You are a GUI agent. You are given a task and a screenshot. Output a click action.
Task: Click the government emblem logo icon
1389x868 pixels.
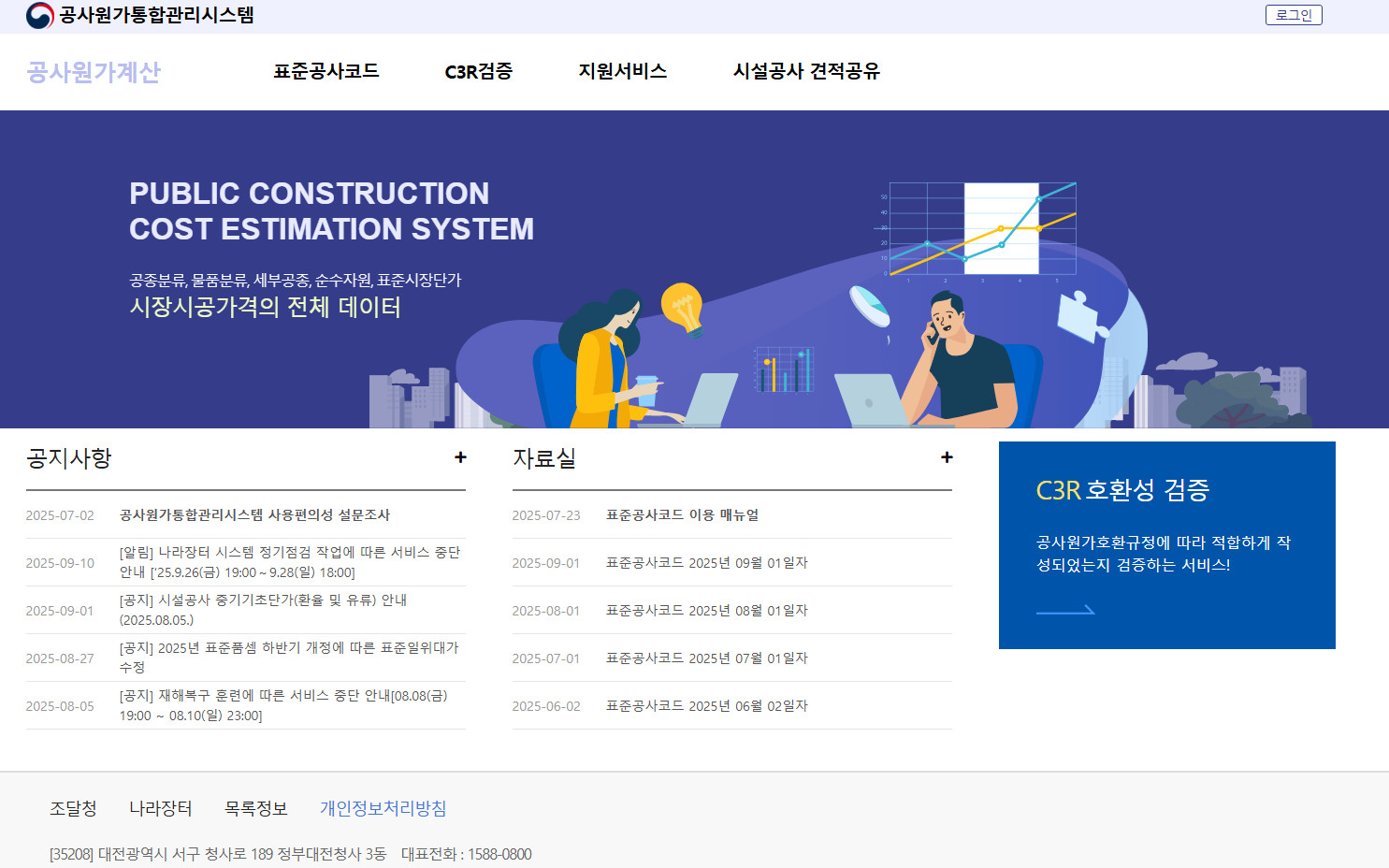click(x=38, y=14)
